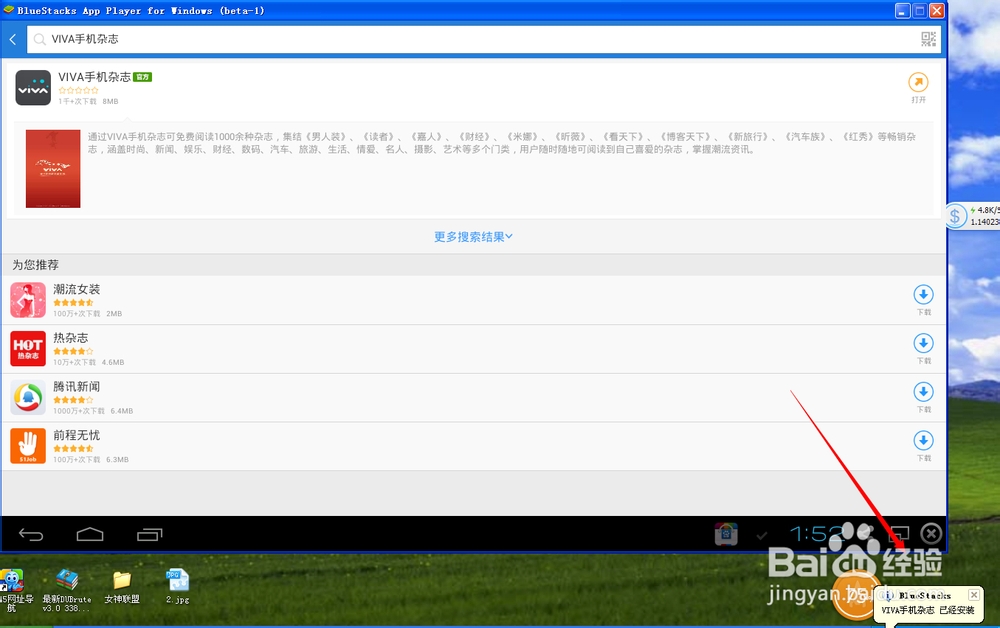
Task: Open the 女神联盟 desktop folder
Action: [122, 587]
